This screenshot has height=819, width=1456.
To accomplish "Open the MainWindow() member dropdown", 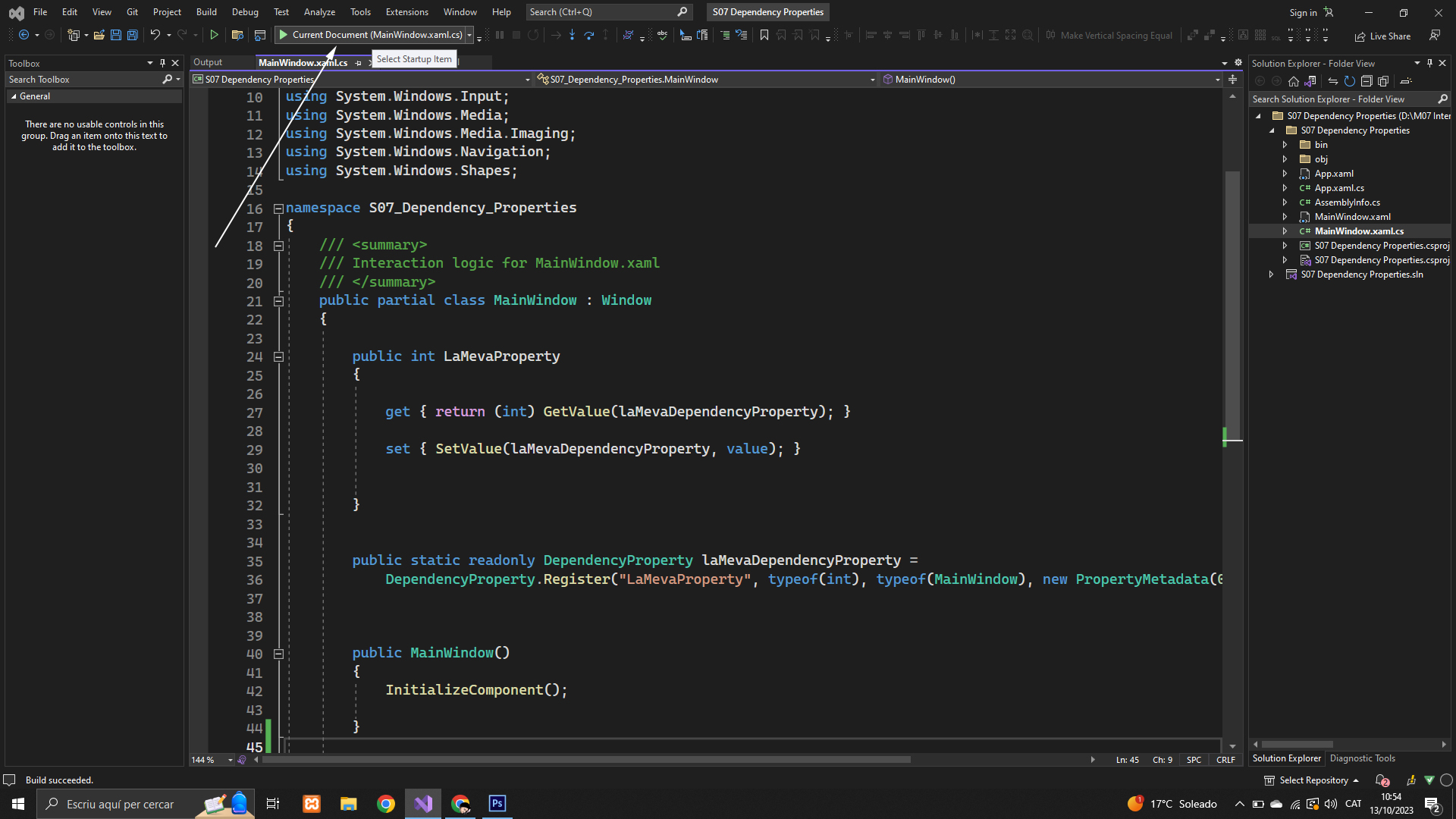I will click(1217, 80).
